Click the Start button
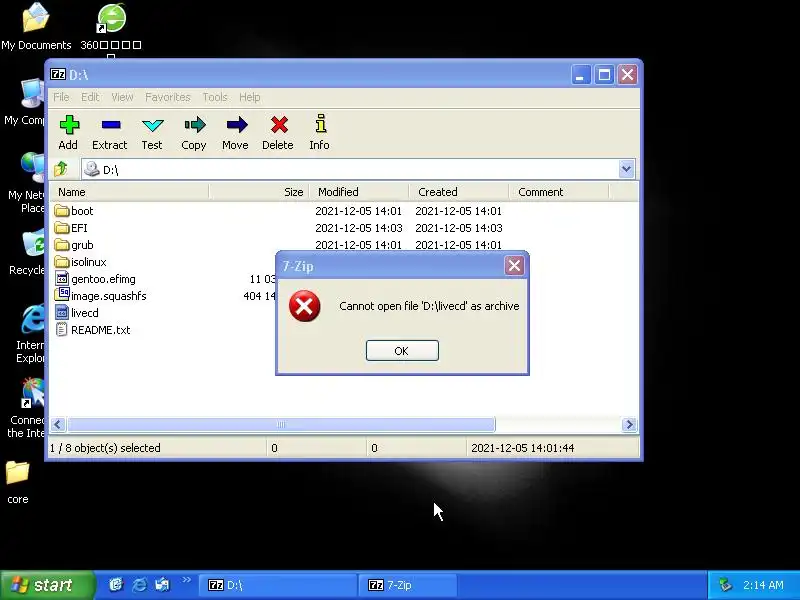The width and height of the screenshot is (800, 600). (47, 585)
